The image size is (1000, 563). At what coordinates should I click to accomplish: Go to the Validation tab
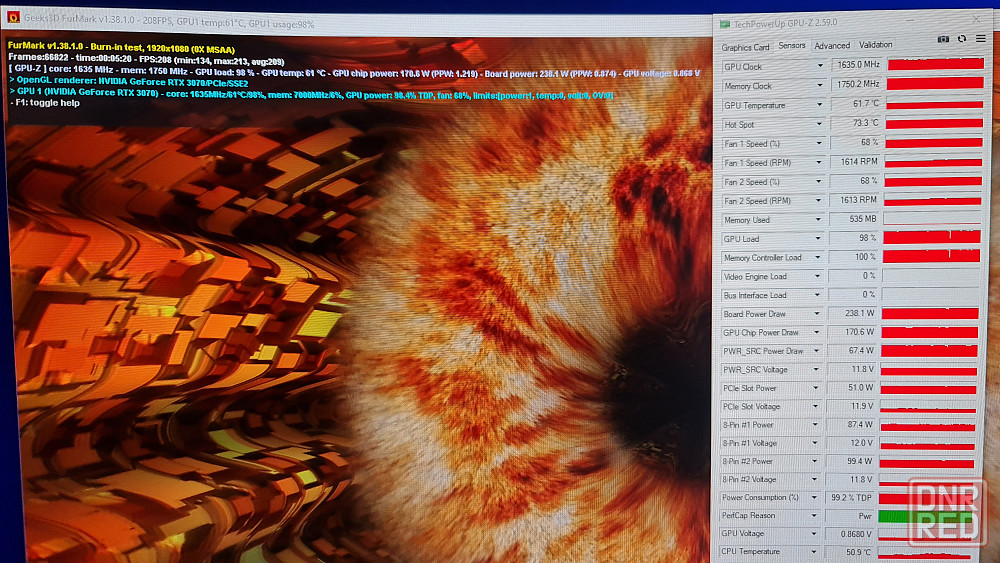point(875,45)
